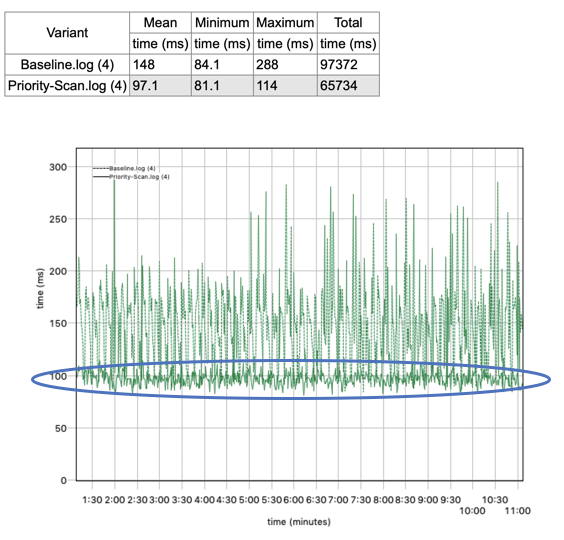Click the 150 y-axis tick label
The image size is (564, 540).
[x=58, y=323]
